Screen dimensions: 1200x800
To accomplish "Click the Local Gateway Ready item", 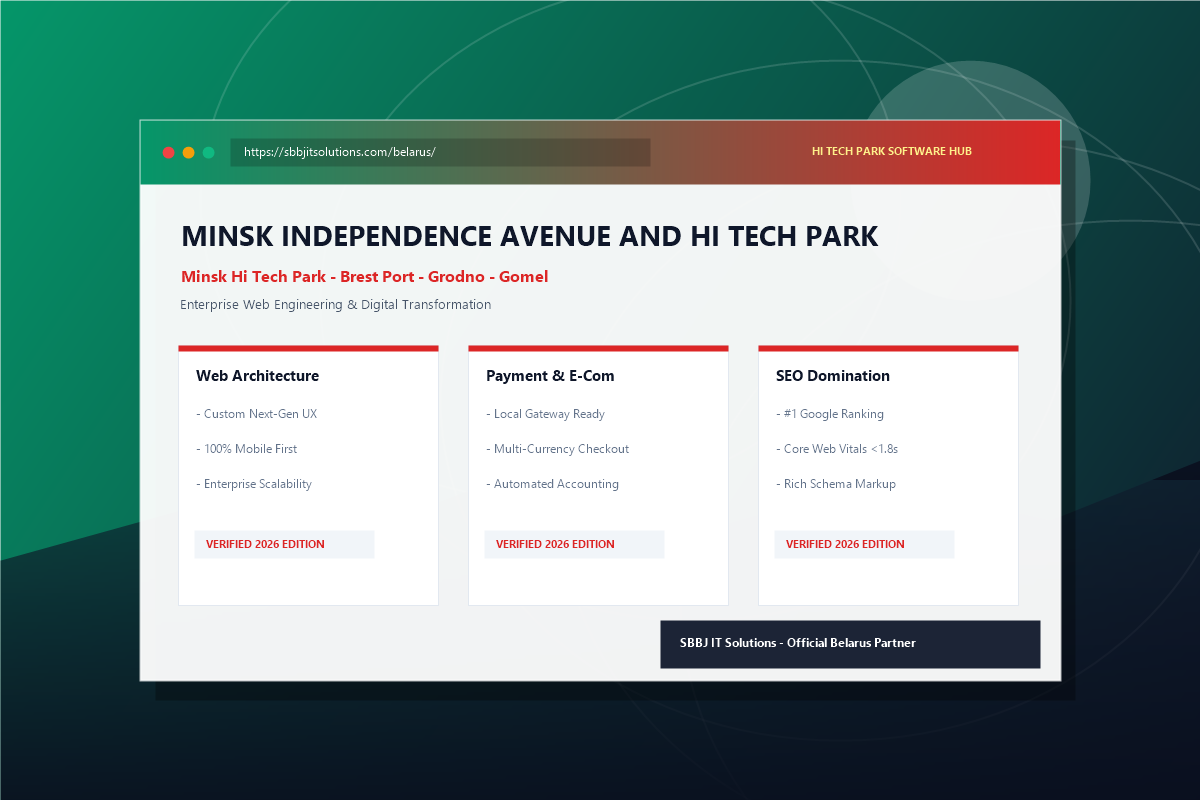I will click(x=546, y=414).
